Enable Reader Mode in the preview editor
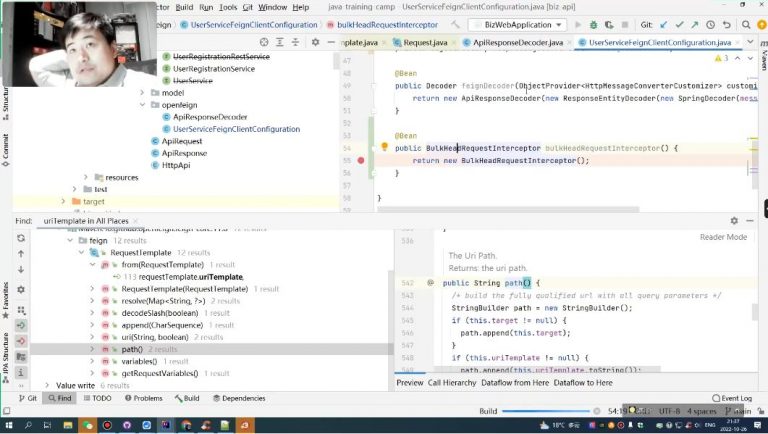Image resolution: width=768 pixels, height=434 pixels. coord(723,237)
